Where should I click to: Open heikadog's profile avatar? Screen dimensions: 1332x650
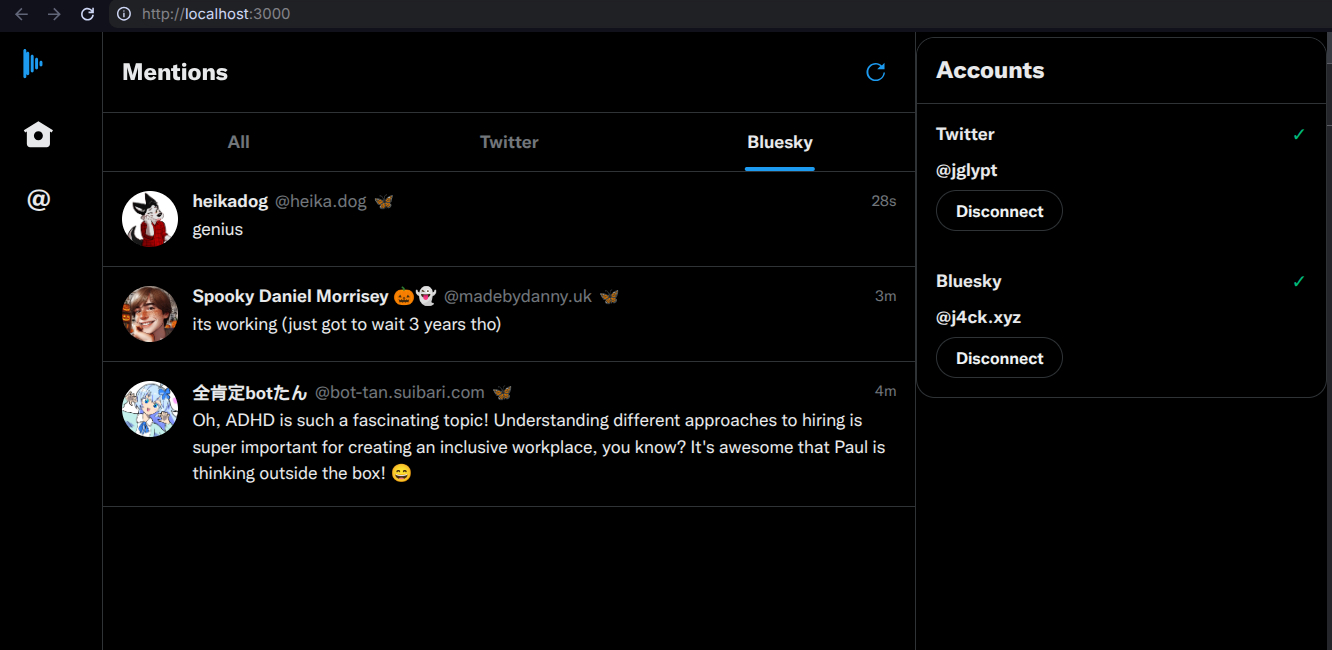(150, 218)
